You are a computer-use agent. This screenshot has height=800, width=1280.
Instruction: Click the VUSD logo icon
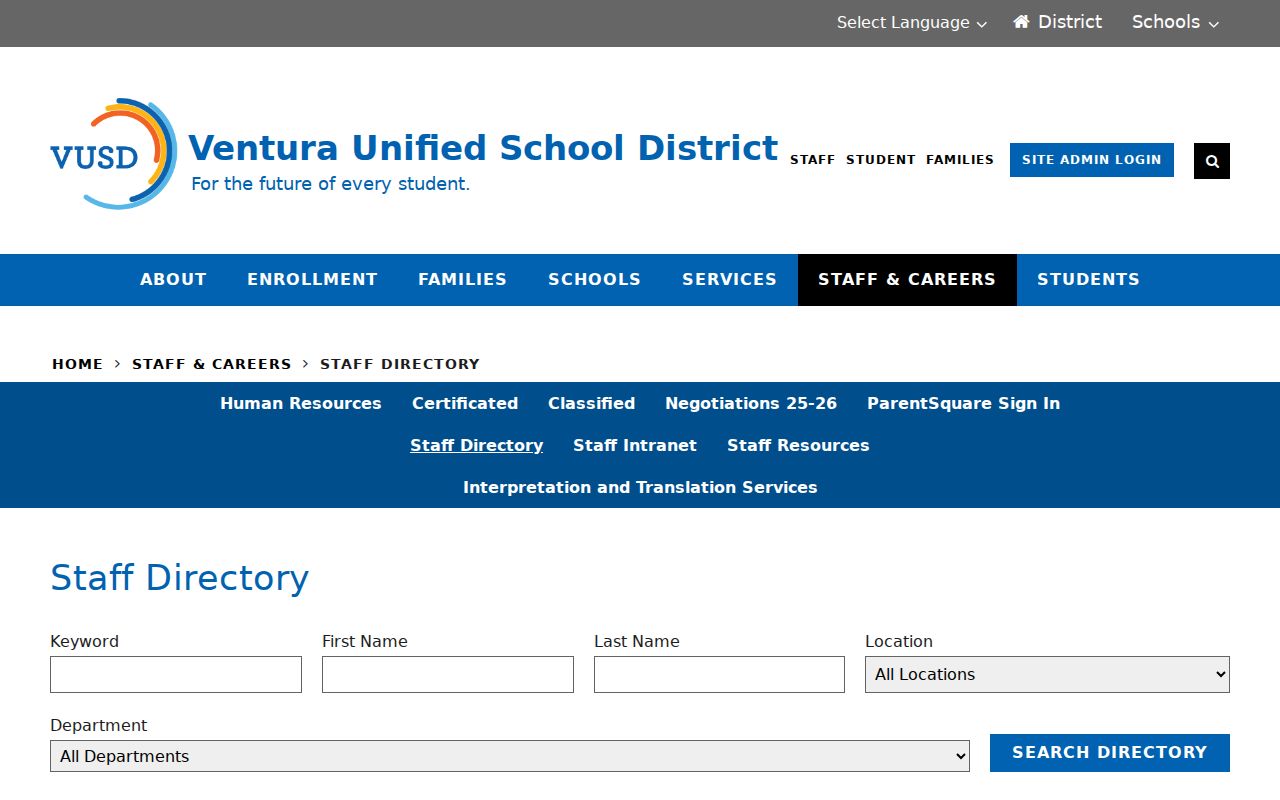point(114,153)
